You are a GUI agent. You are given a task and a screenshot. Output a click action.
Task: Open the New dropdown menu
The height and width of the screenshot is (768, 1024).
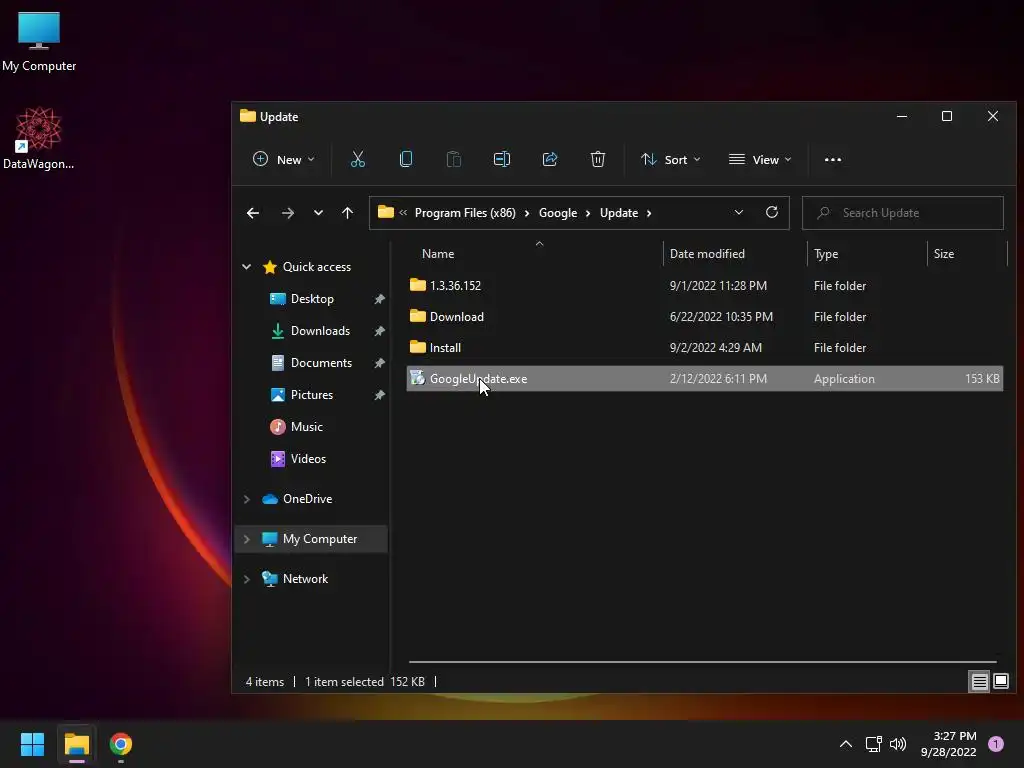point(283,159)
